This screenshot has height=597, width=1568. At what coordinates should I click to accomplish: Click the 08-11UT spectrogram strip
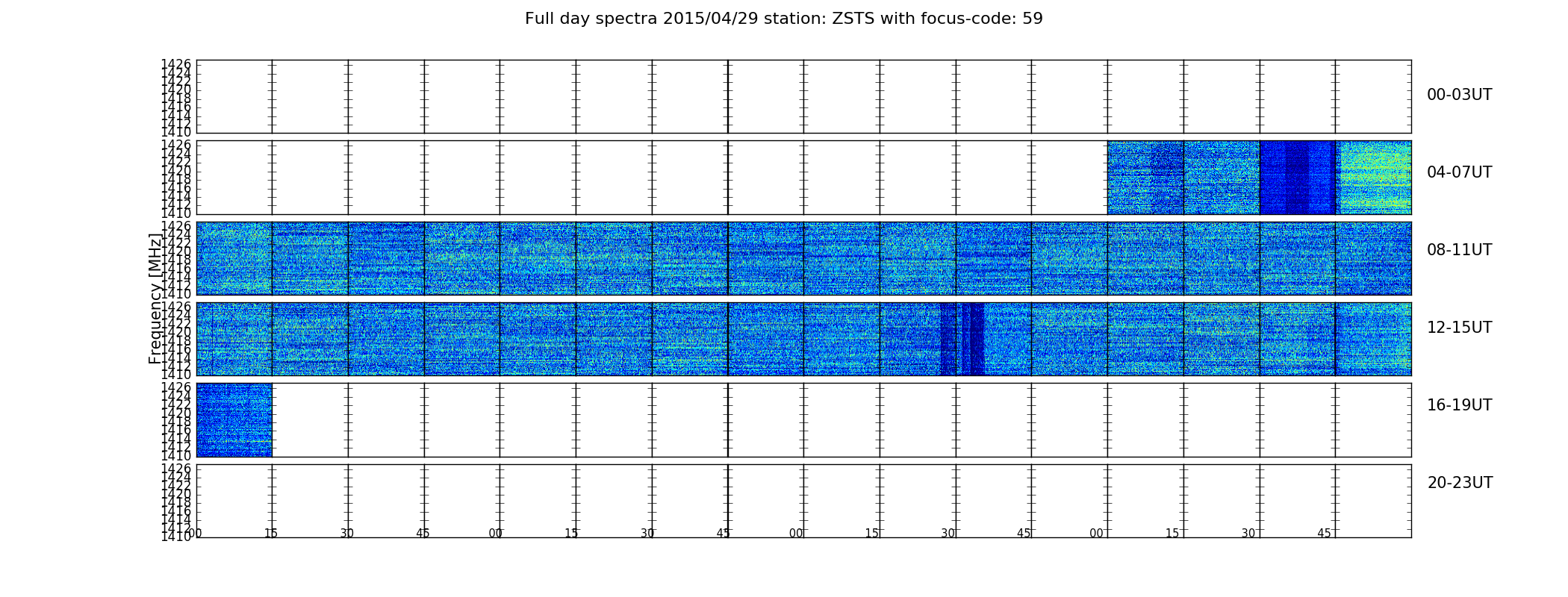[x=803, y=258]
